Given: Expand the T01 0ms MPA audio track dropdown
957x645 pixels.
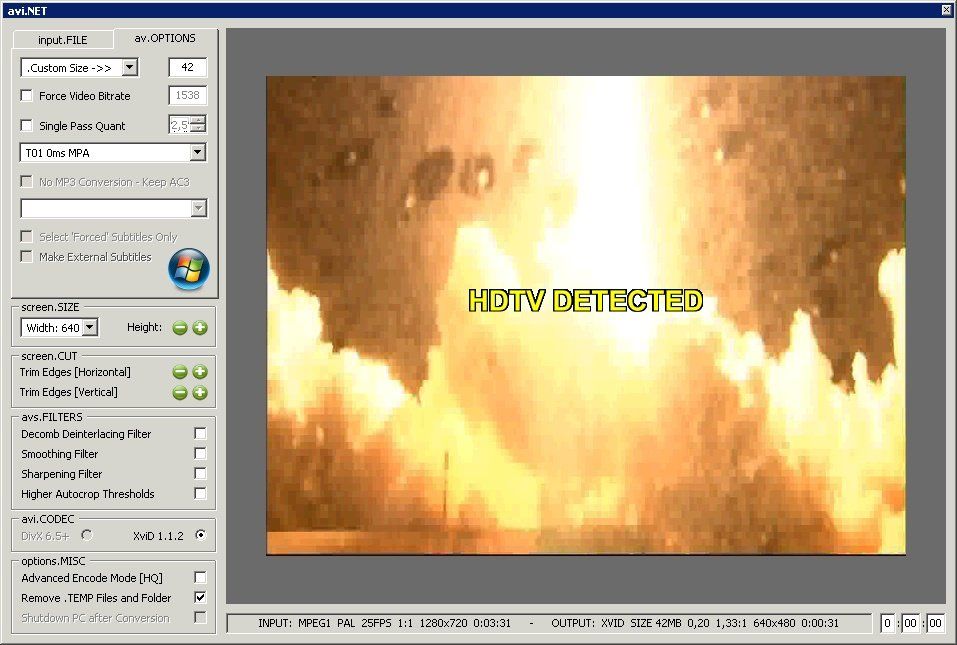Looking at the screenshot, I should click(x=197, y=153).
